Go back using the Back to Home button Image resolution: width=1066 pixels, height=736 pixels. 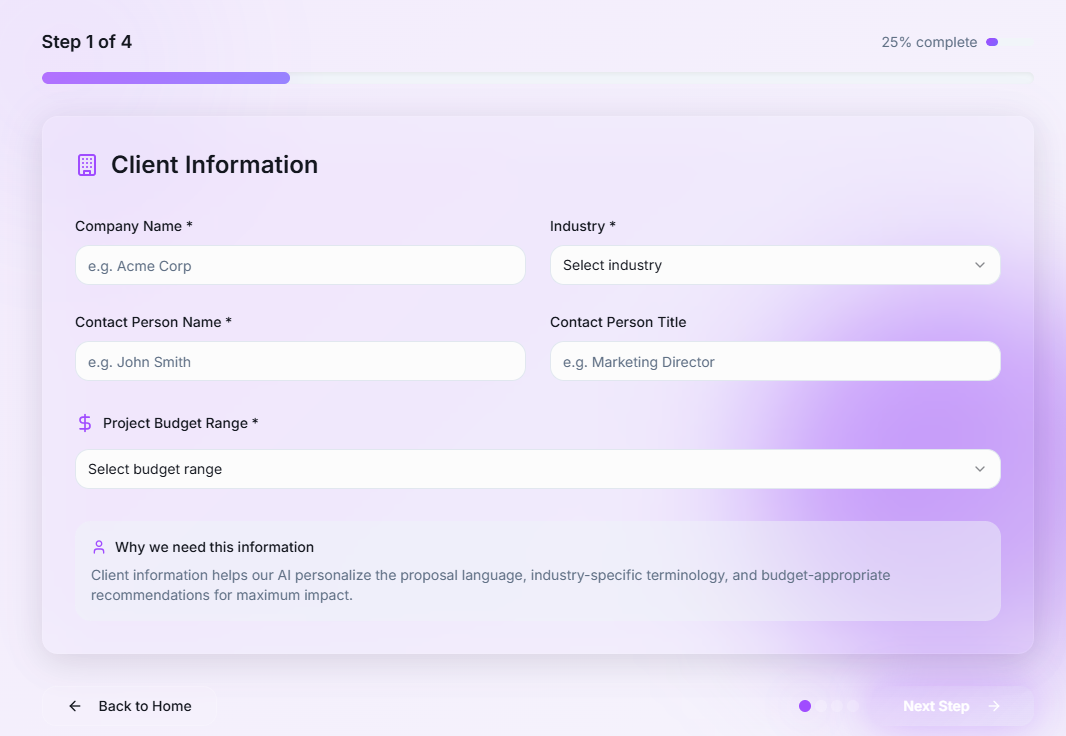[130, 706]
